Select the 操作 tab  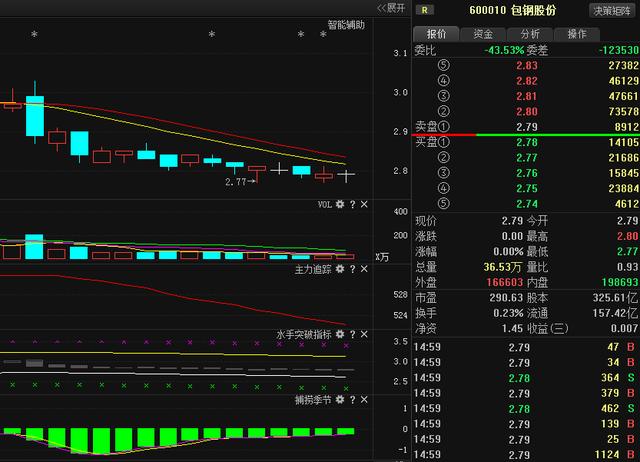coord(577,33)
